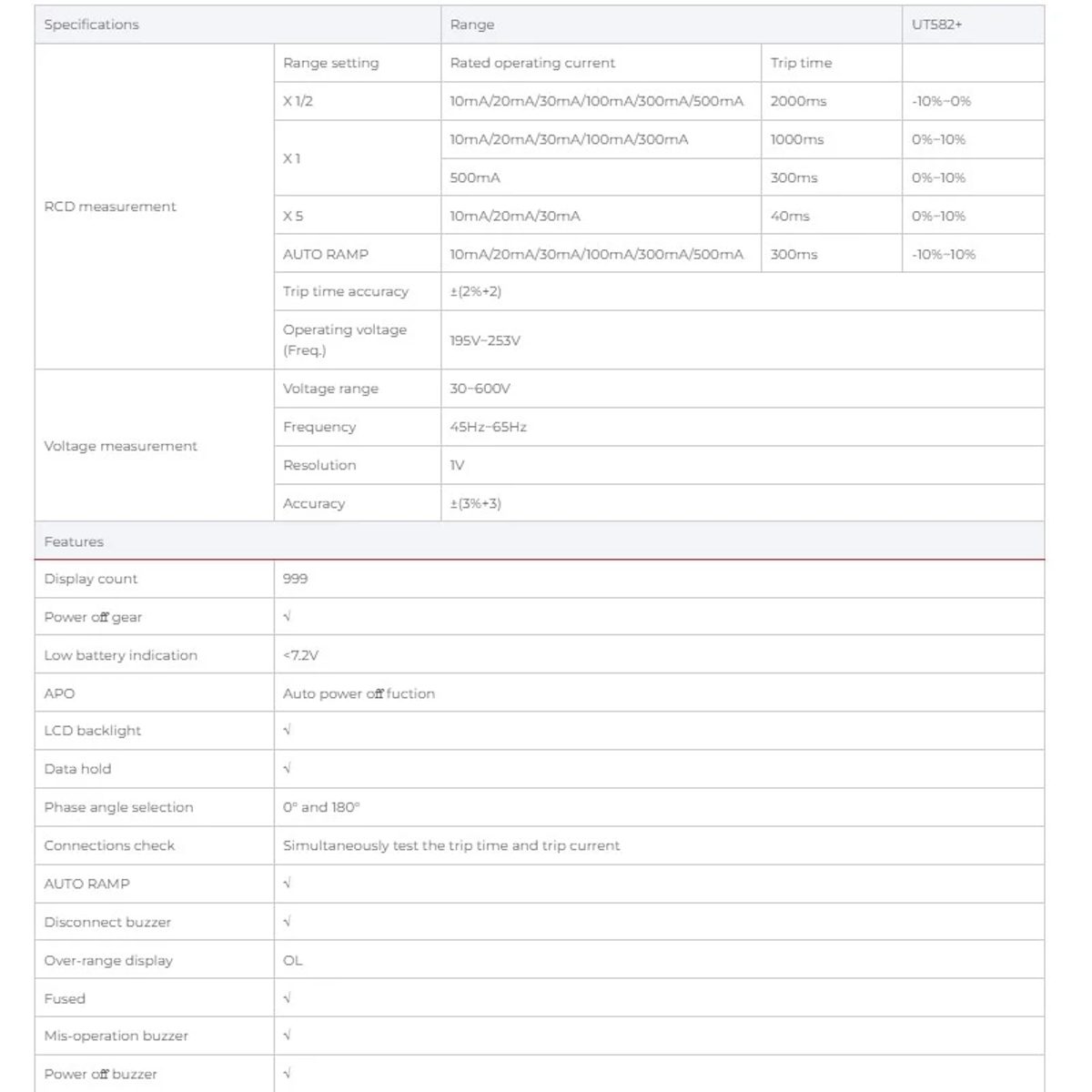Click the Fused row checkmark

[288, 998]
